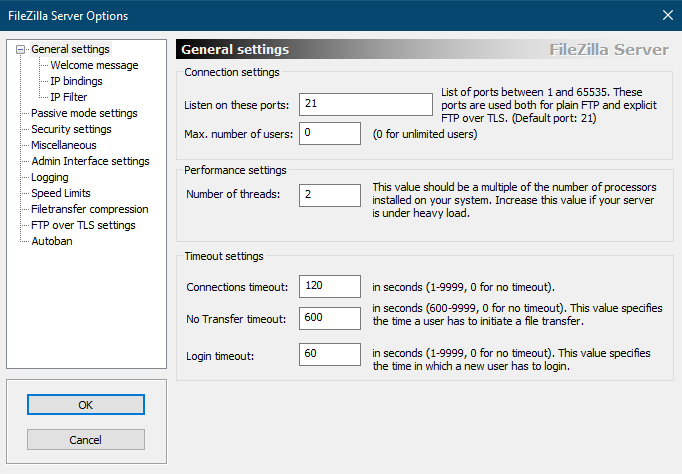The width and height of the screenshot is (682, 474).
Task: Focus the Max. number of users field
Action: pos(330,133)
